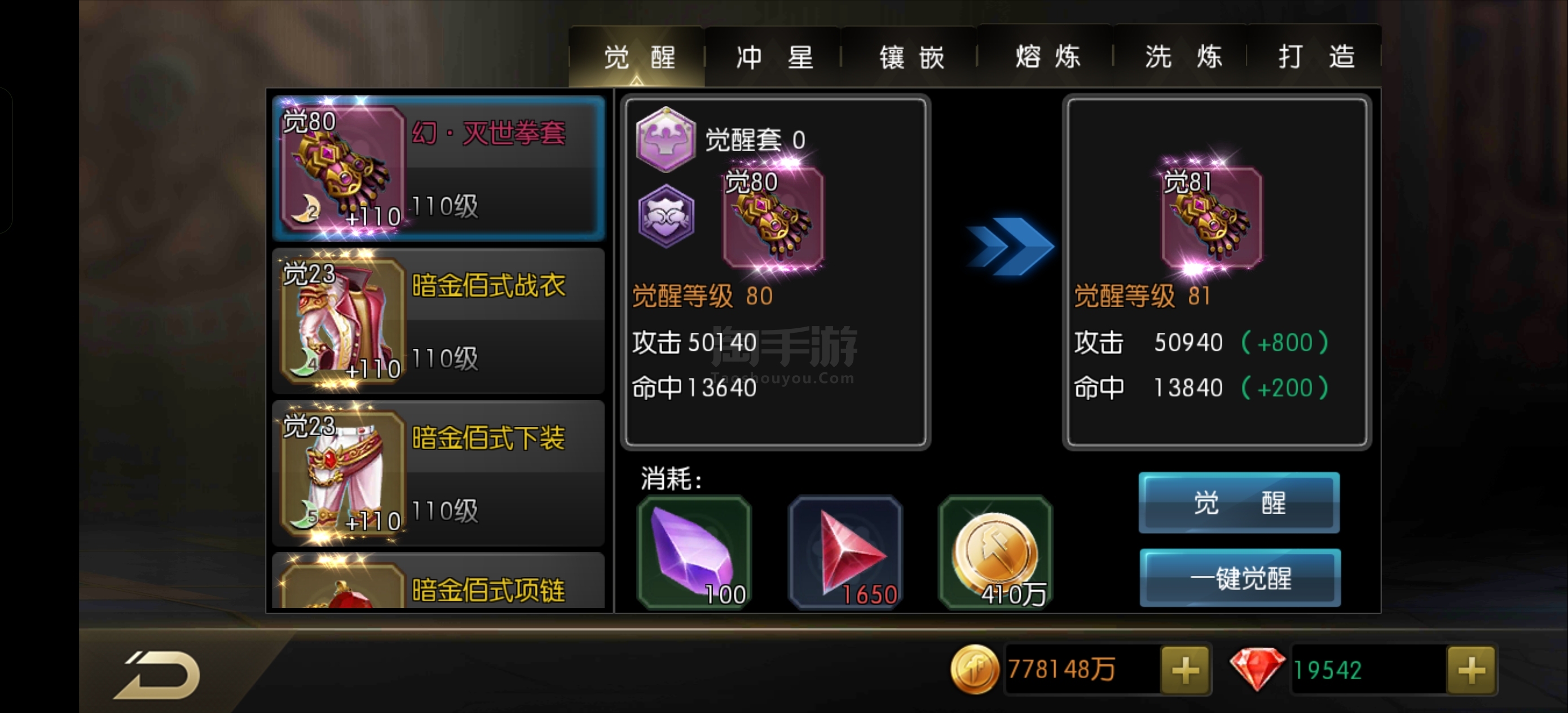Viewport: 1568px width, 713px height.
Task: Tap the red diamond currency icon
Action: click(1257, 668)
